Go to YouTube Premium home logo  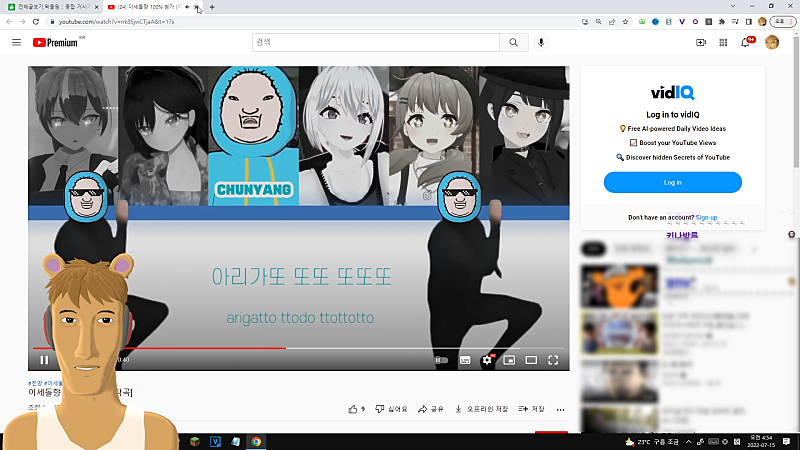point(55,43)
